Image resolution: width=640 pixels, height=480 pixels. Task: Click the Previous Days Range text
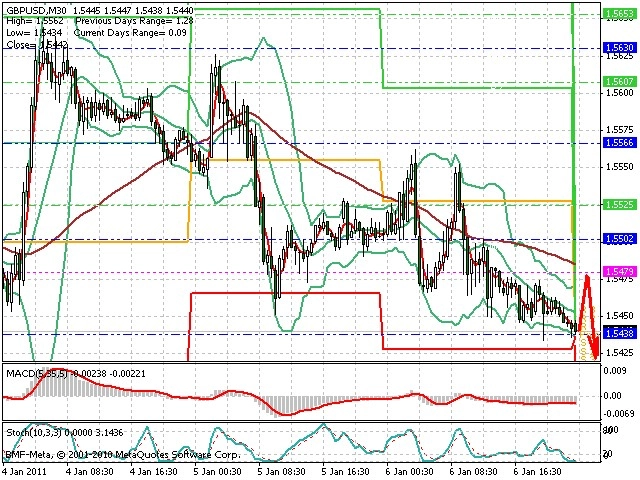[134, 21]
